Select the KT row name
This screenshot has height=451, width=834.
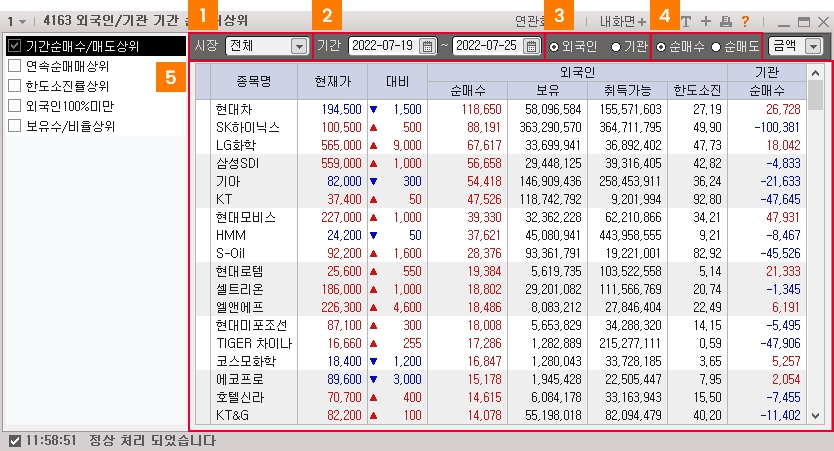[x=224, y=199]
